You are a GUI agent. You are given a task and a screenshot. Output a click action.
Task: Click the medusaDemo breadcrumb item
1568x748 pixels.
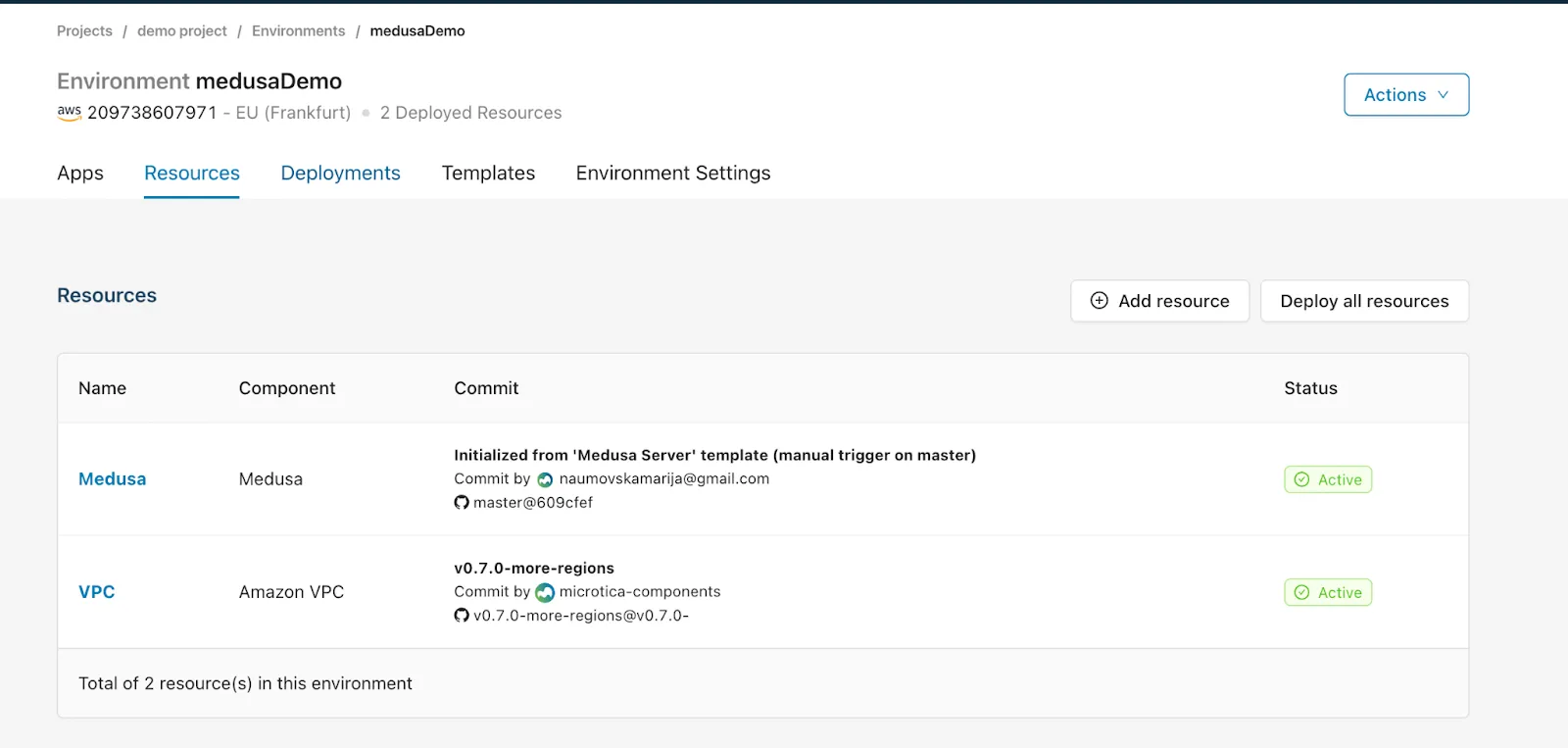coord(417,31)
